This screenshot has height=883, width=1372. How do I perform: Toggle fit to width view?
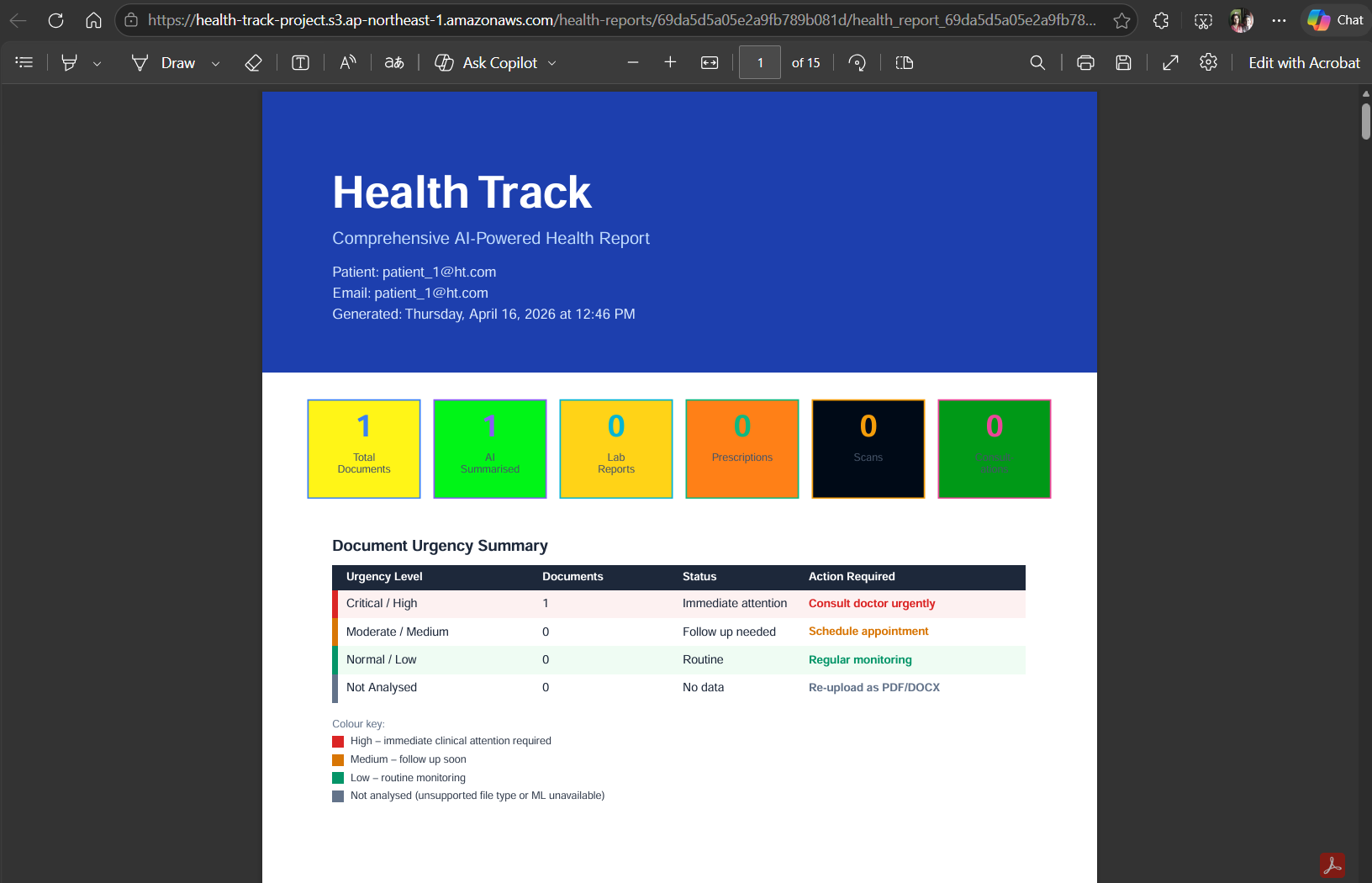click(x=710, y=62)
